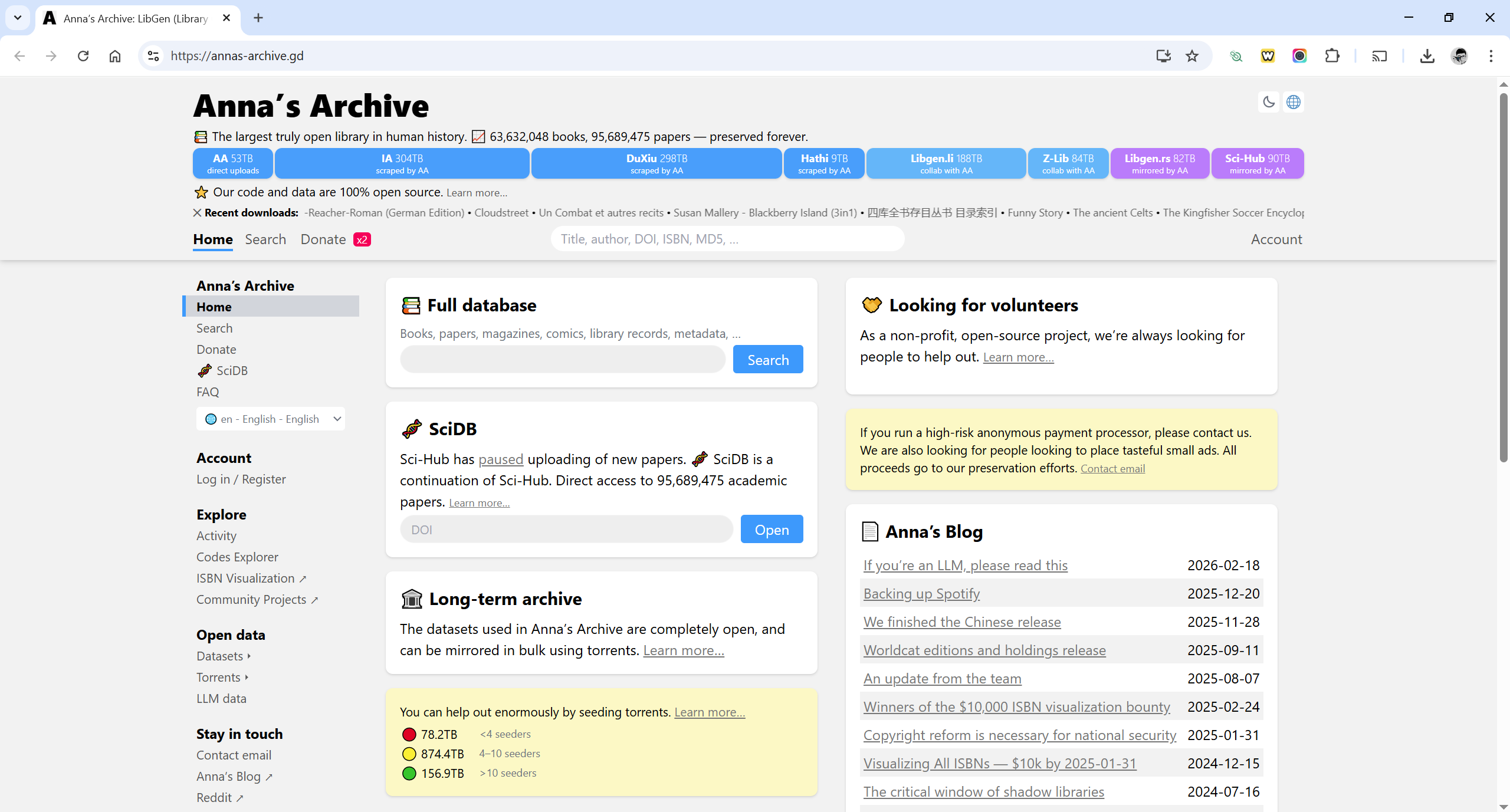
Task: Click the cast media icon in the toolbar
Action: 1379,56
